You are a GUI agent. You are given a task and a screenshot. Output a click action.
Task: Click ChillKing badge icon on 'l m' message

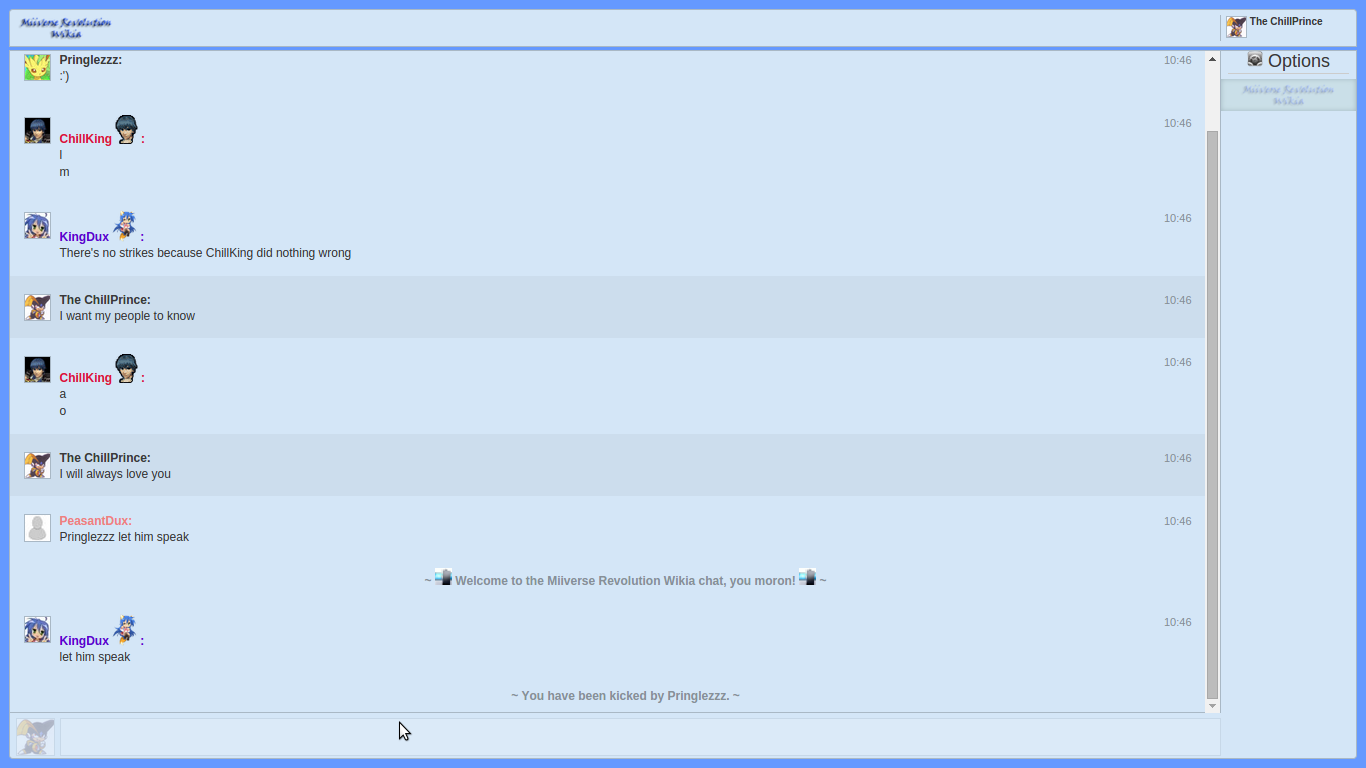(126, 129)
